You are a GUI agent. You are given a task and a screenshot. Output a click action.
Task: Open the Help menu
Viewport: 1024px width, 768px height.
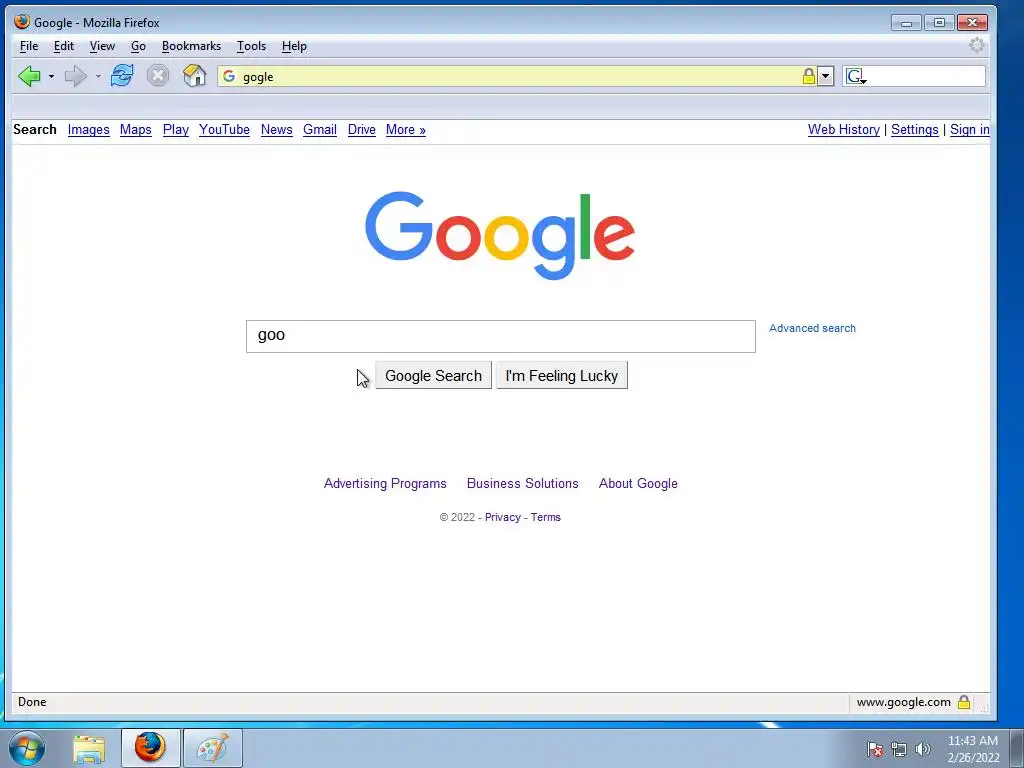(x=294, y=46)
